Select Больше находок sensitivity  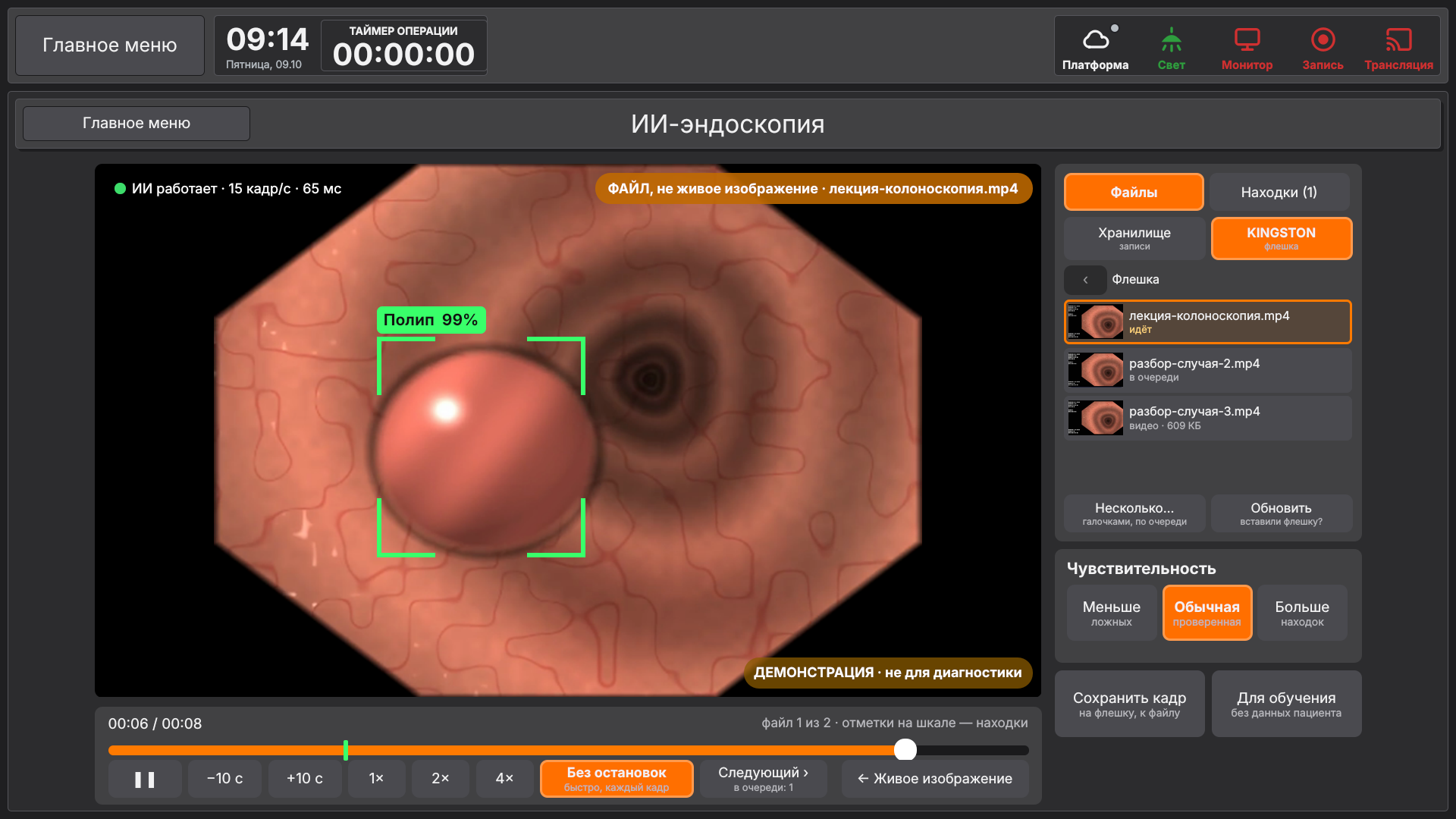1302,613
